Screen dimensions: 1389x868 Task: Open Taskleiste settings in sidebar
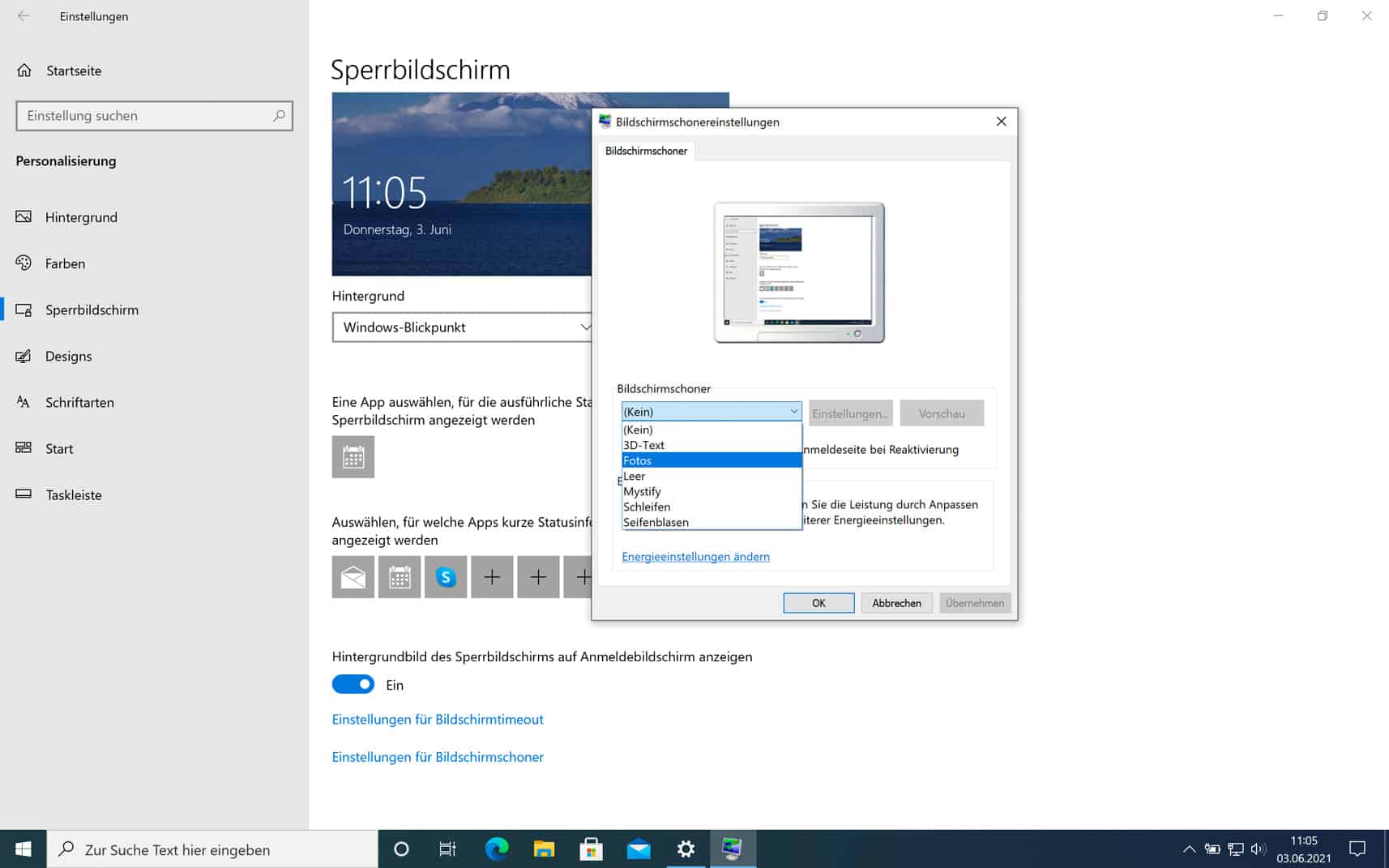pyautogui.click(x=74, y=494)
